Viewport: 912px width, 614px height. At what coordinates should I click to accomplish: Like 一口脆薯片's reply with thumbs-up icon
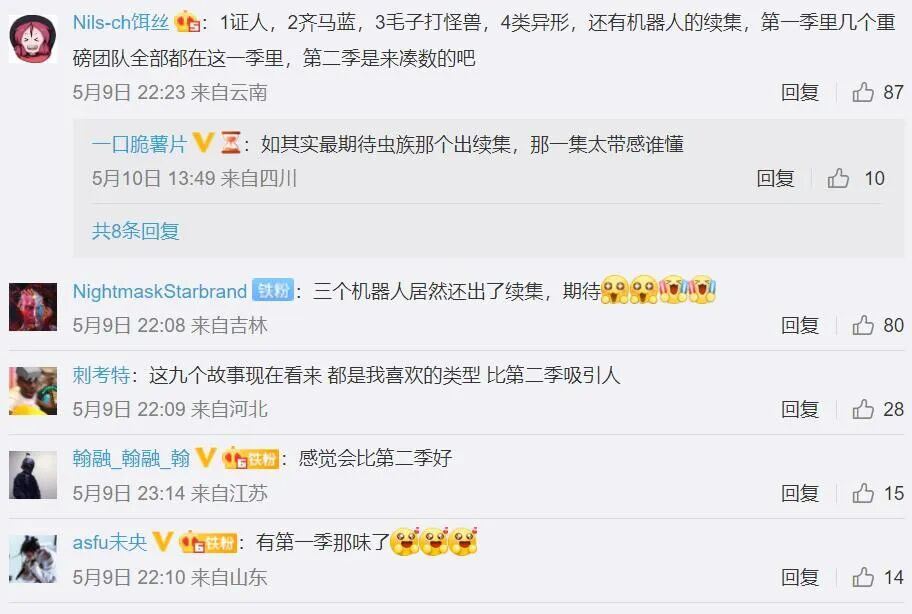[x=838, y=178]
